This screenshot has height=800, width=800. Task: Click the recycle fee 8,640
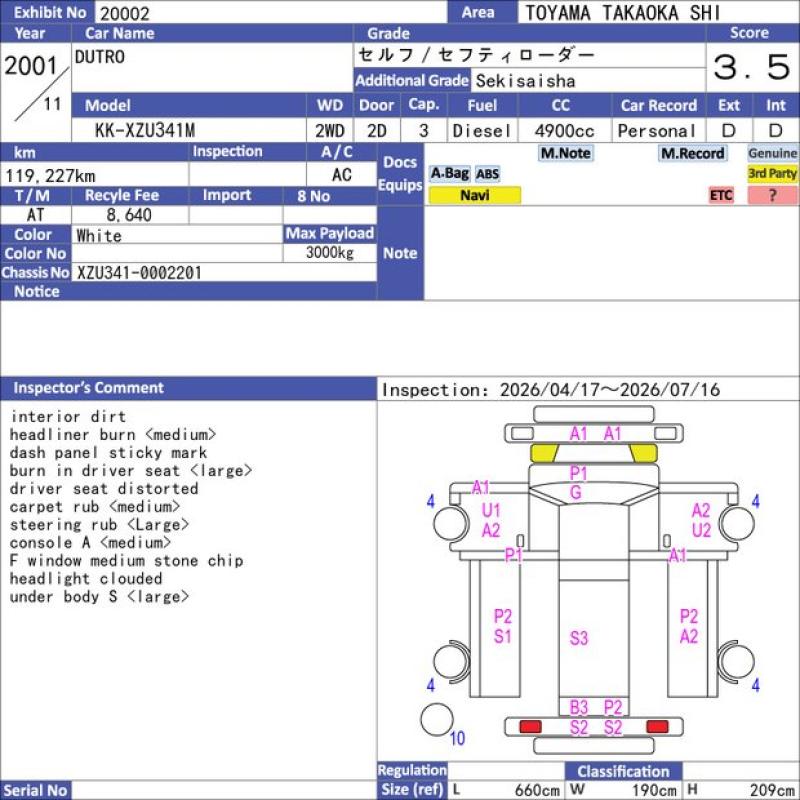point(129,215)
